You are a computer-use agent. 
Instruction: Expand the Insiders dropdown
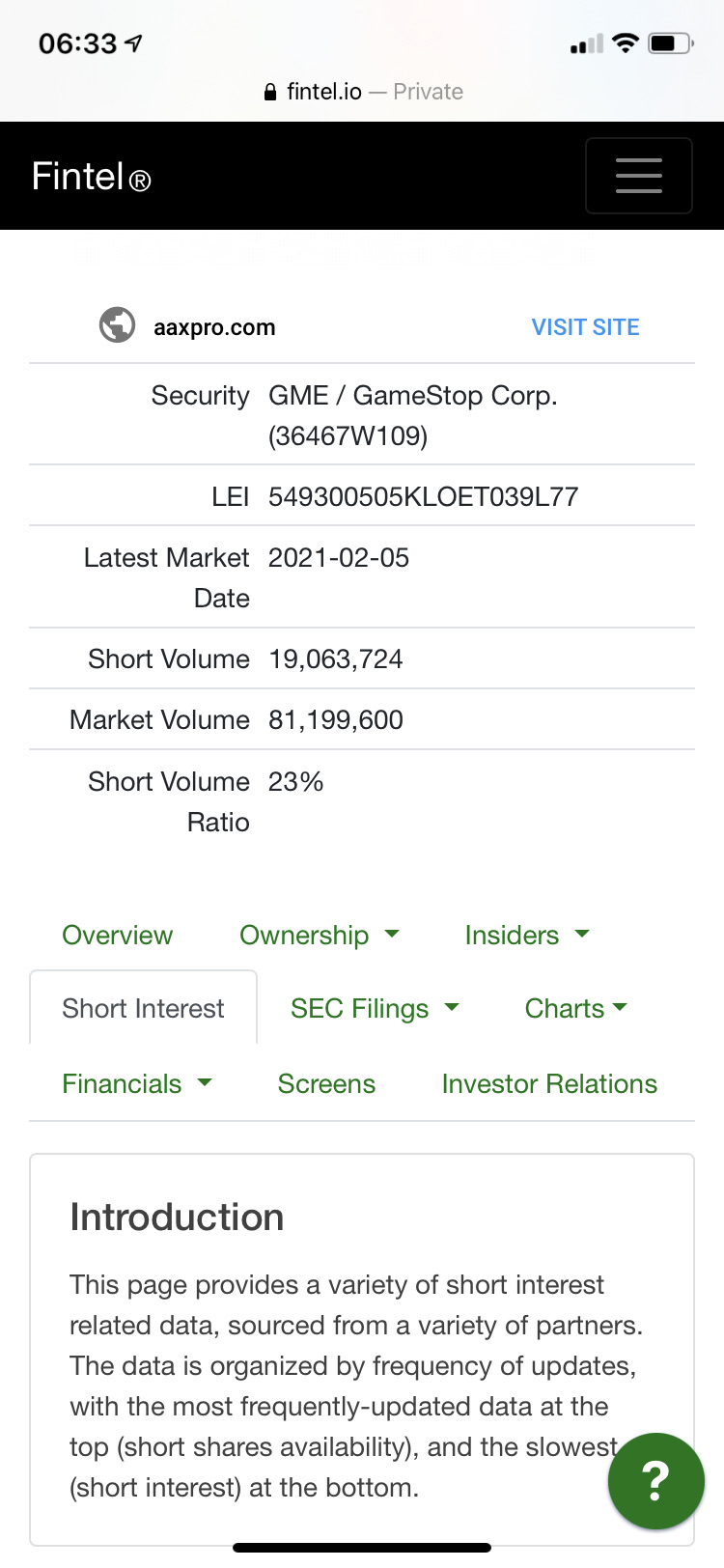[x=526, y=936]
